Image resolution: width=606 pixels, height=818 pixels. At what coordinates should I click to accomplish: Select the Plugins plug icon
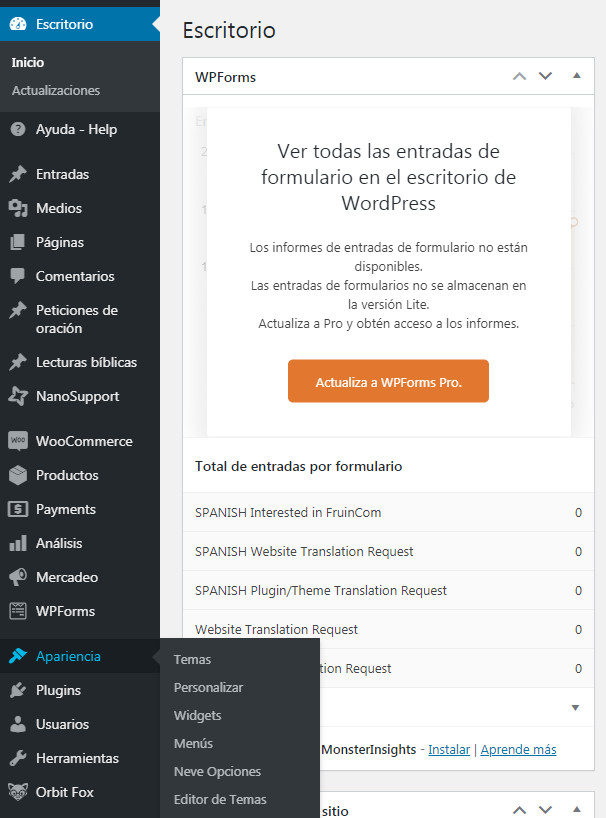coord(17,690)
